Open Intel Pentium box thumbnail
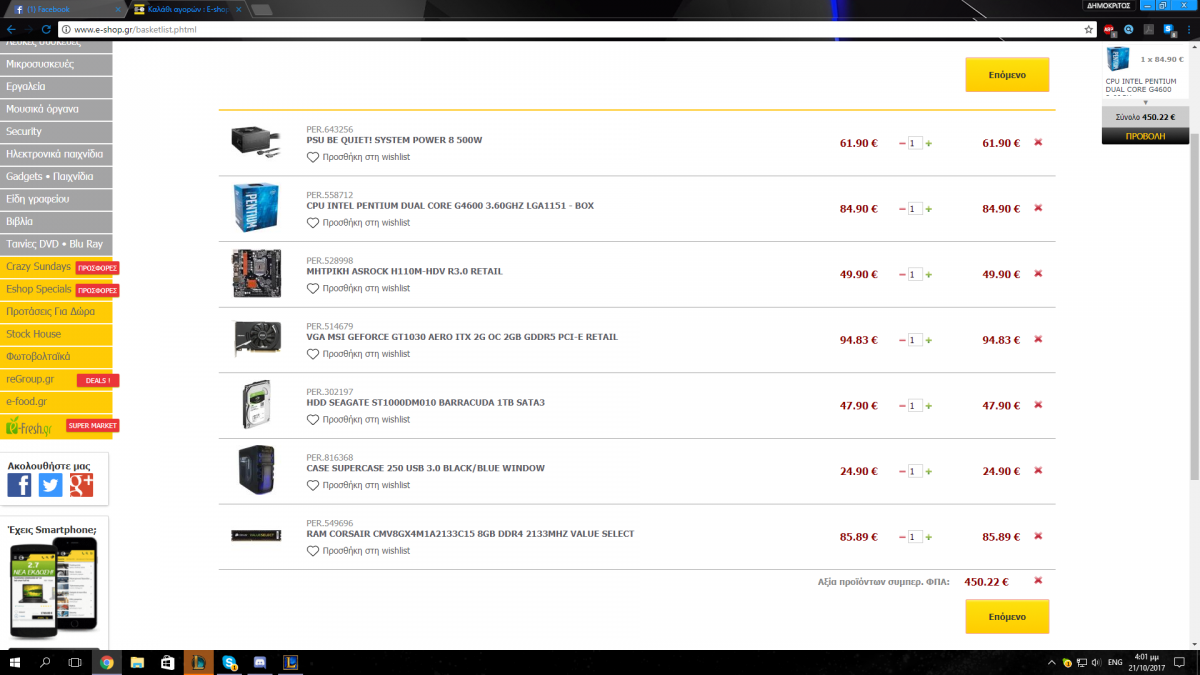 coord(256,208)
